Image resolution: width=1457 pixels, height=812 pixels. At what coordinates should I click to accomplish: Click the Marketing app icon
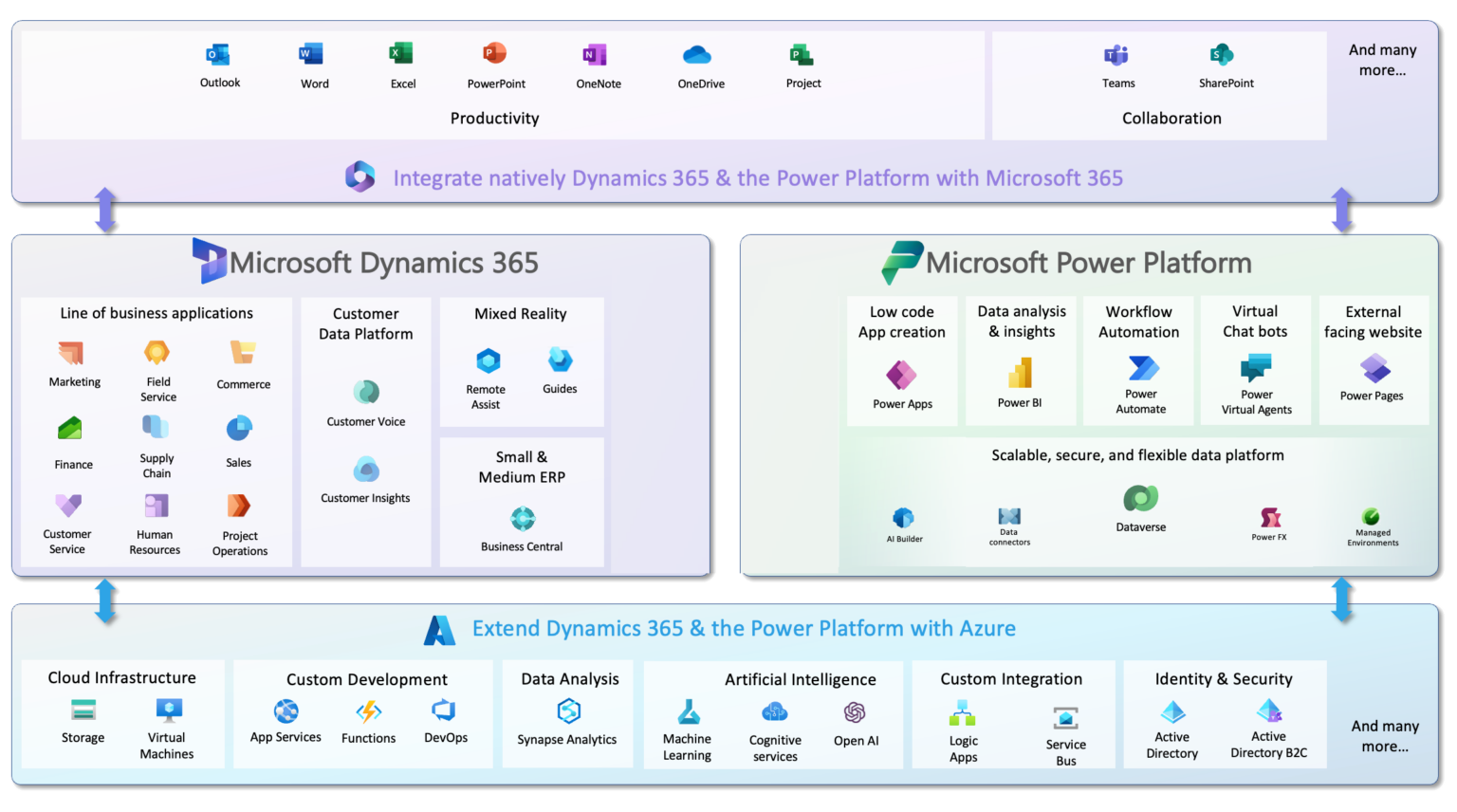pos(71,353)
